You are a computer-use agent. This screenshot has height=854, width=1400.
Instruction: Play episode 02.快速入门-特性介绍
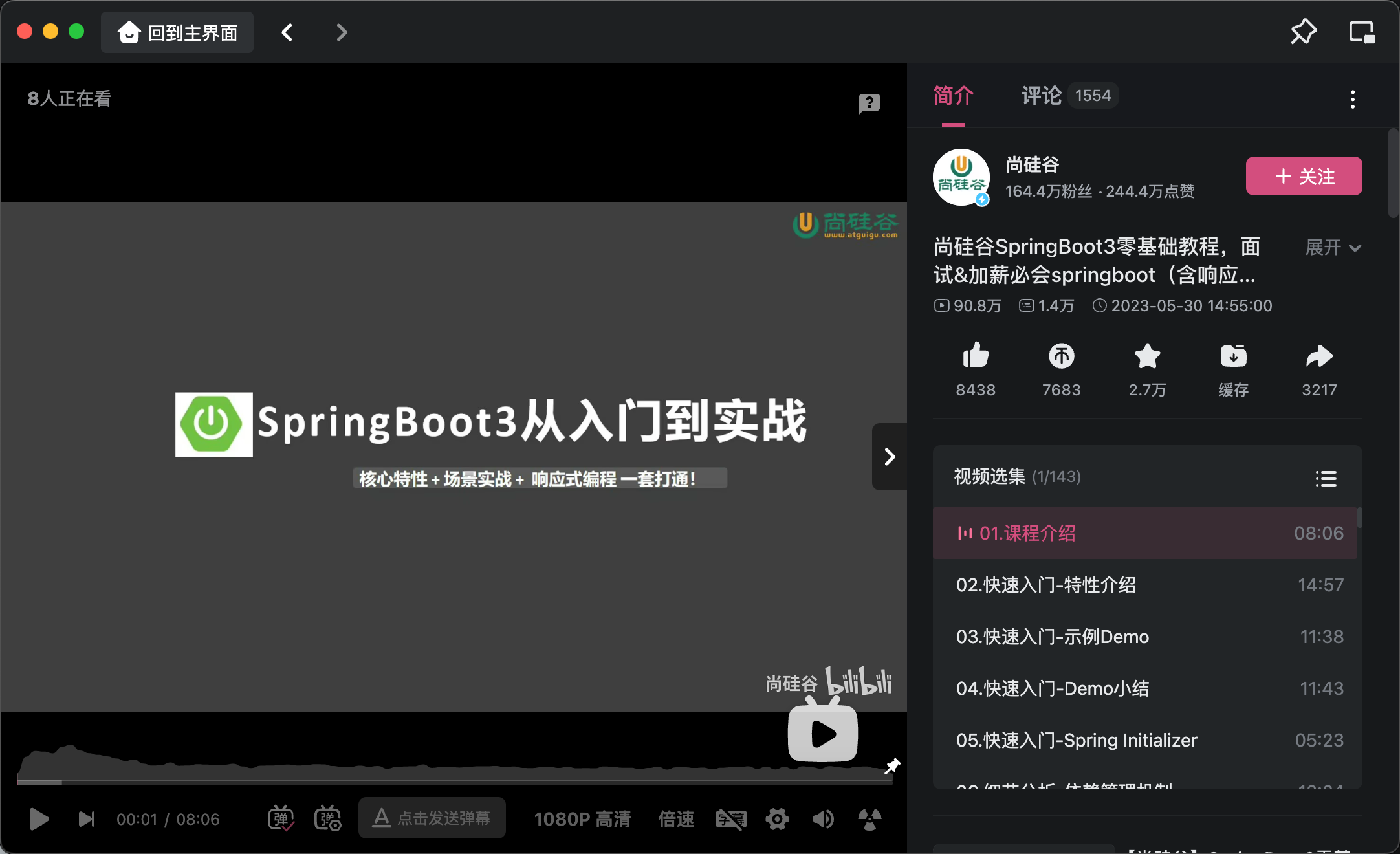click(x=1144, y=585)
